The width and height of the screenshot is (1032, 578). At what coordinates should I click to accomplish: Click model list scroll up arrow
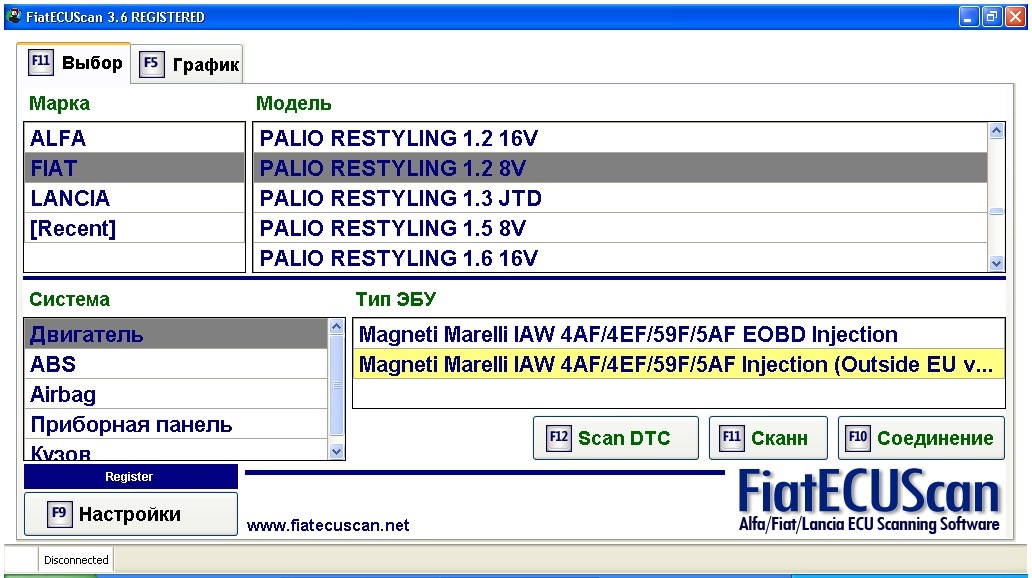tap(996, 130)
